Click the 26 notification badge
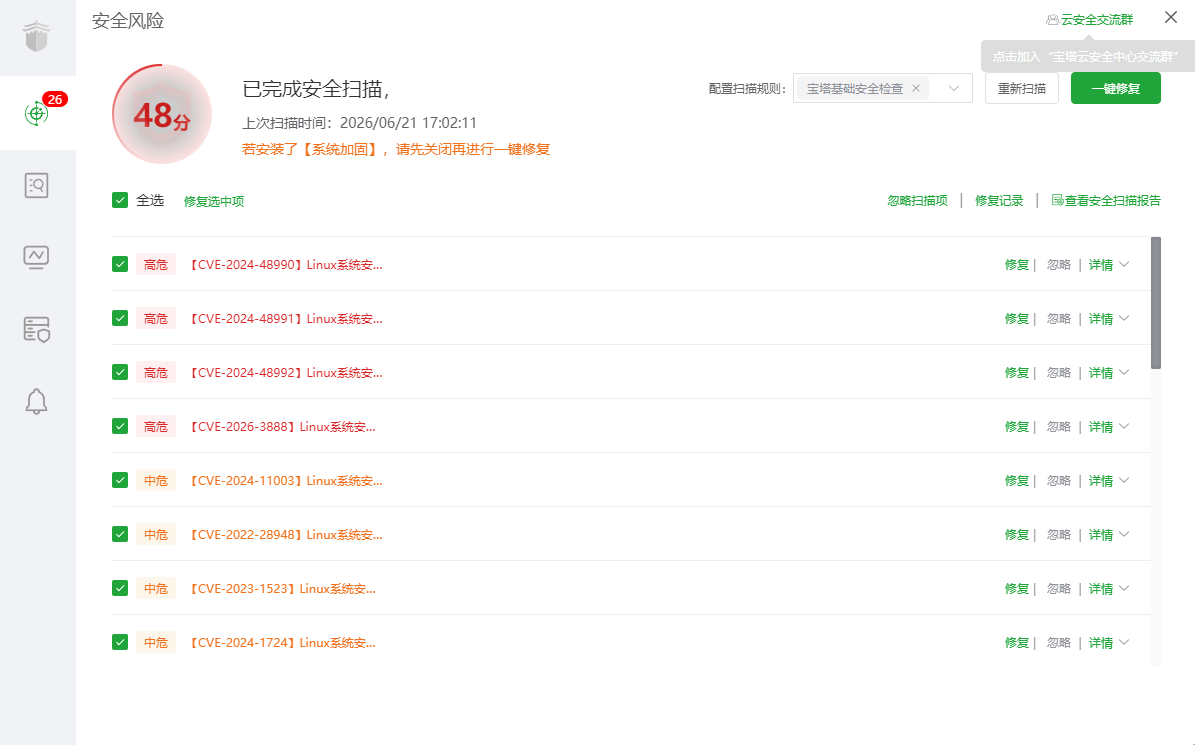Image resolution: width=1195 pixels, height=745 pixels. (x=55, y=99)
